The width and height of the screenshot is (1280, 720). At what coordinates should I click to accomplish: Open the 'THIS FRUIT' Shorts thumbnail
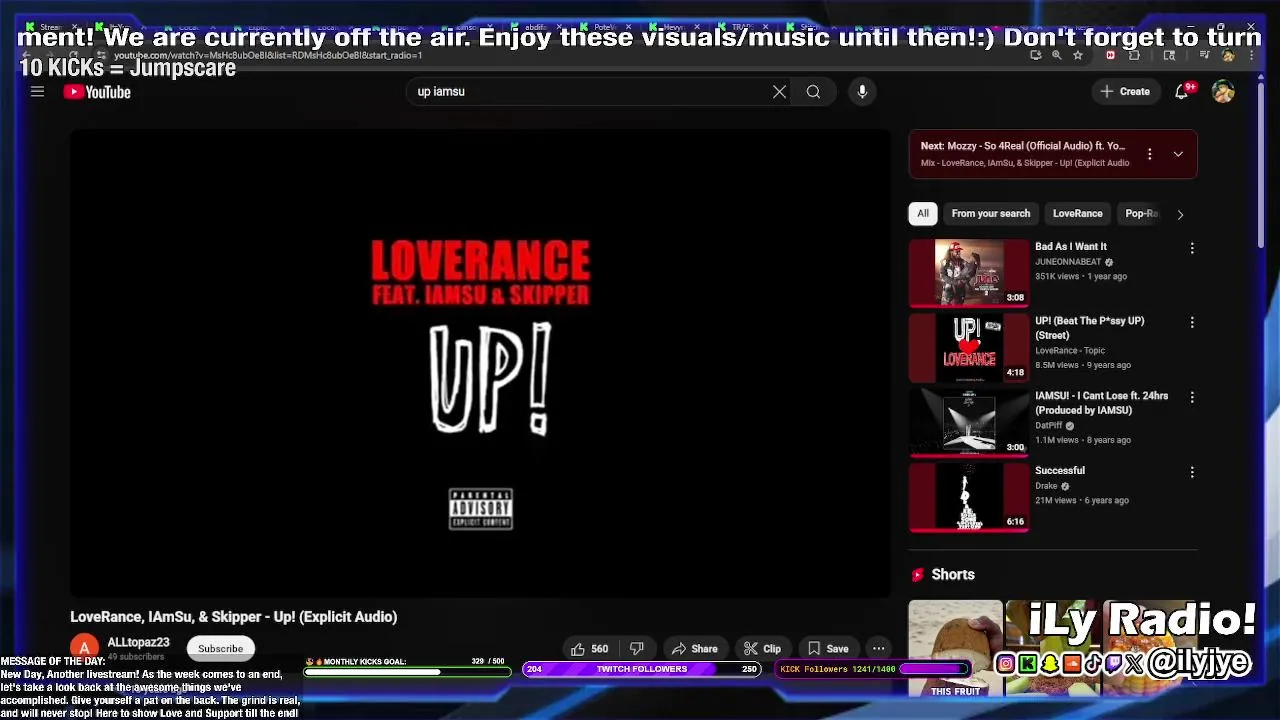click(x=955, y=648)
